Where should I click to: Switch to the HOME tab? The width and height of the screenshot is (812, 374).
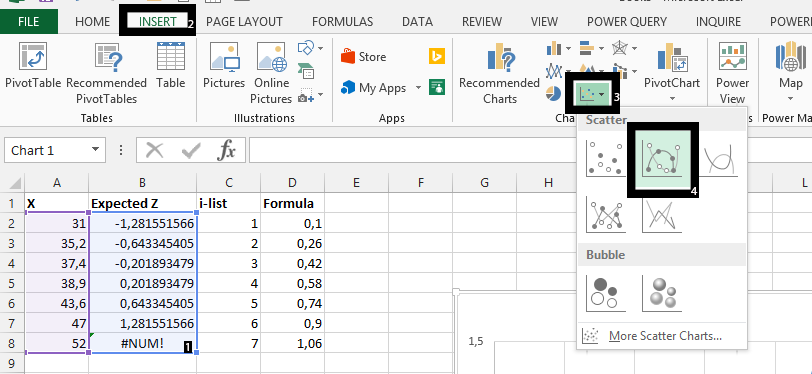click(92, 22)
